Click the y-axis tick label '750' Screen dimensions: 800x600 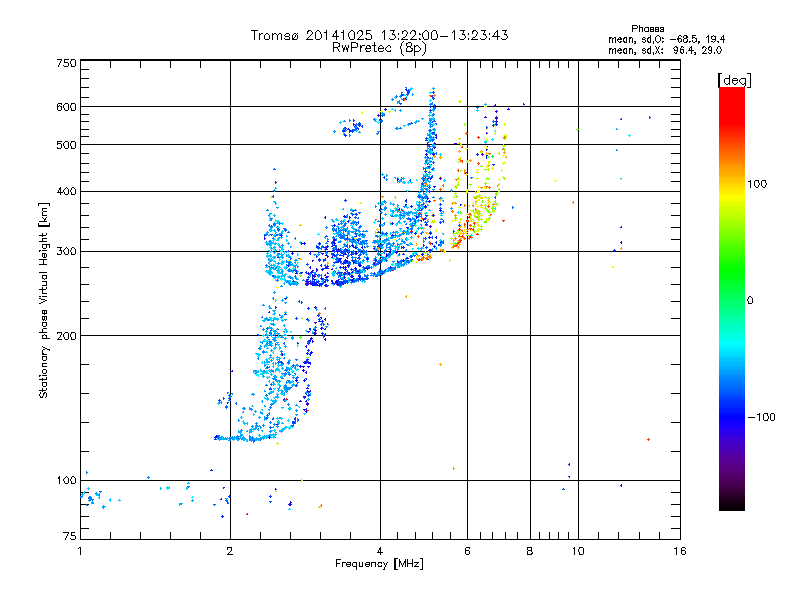(x=66, y=63)
